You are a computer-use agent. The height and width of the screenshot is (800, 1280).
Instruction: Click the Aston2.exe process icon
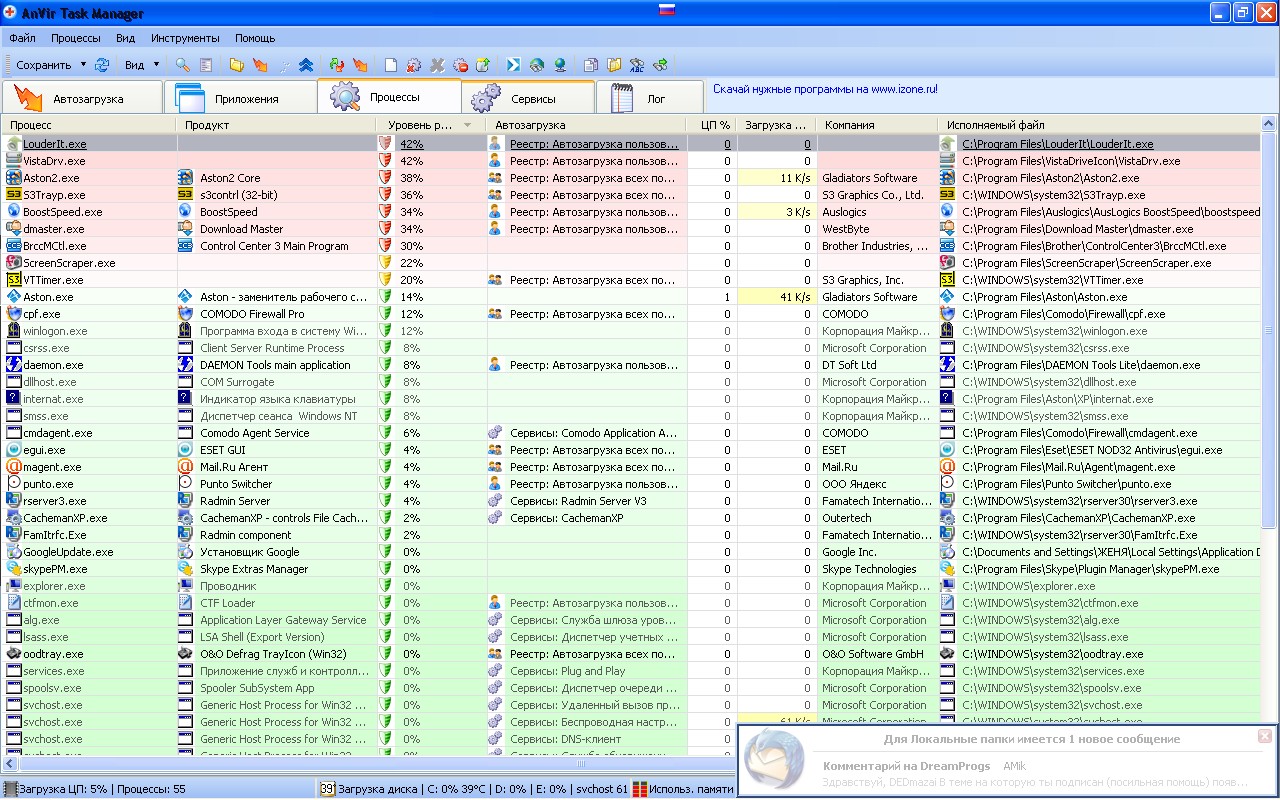[14, 178]
